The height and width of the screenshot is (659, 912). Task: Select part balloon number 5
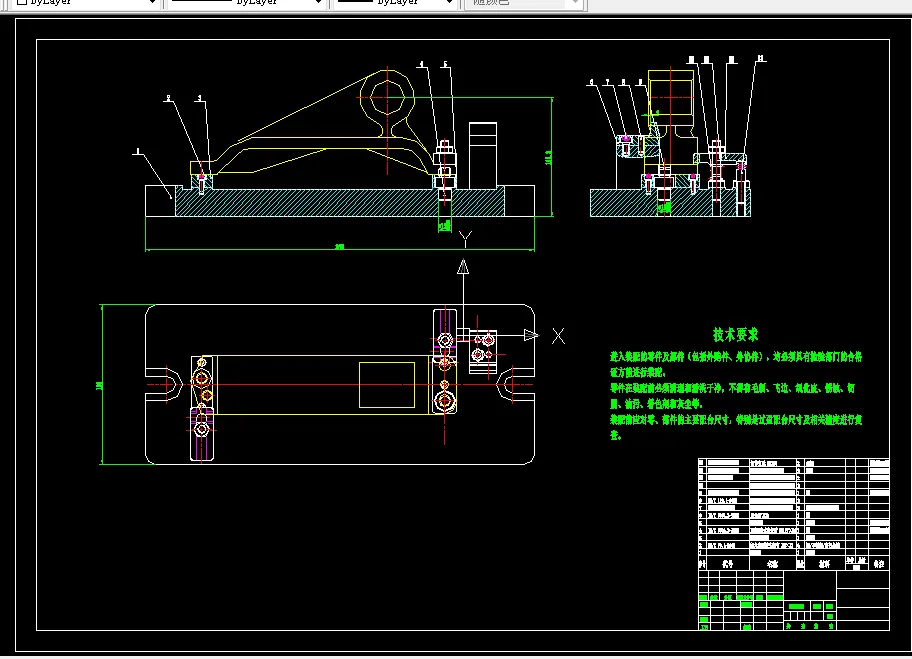[x=446, y=65]
